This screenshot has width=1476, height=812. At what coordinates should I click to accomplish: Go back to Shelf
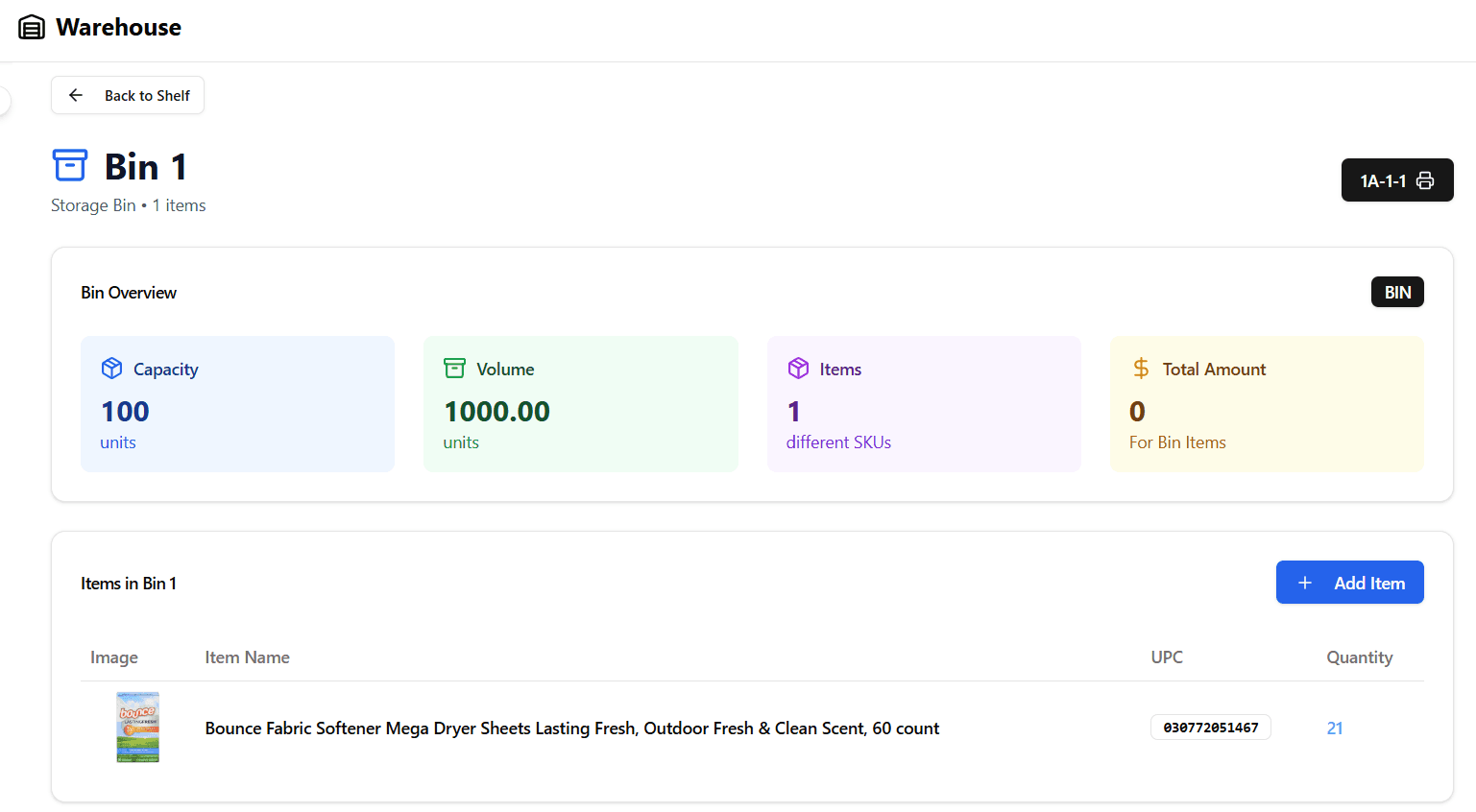pos(128,95)
